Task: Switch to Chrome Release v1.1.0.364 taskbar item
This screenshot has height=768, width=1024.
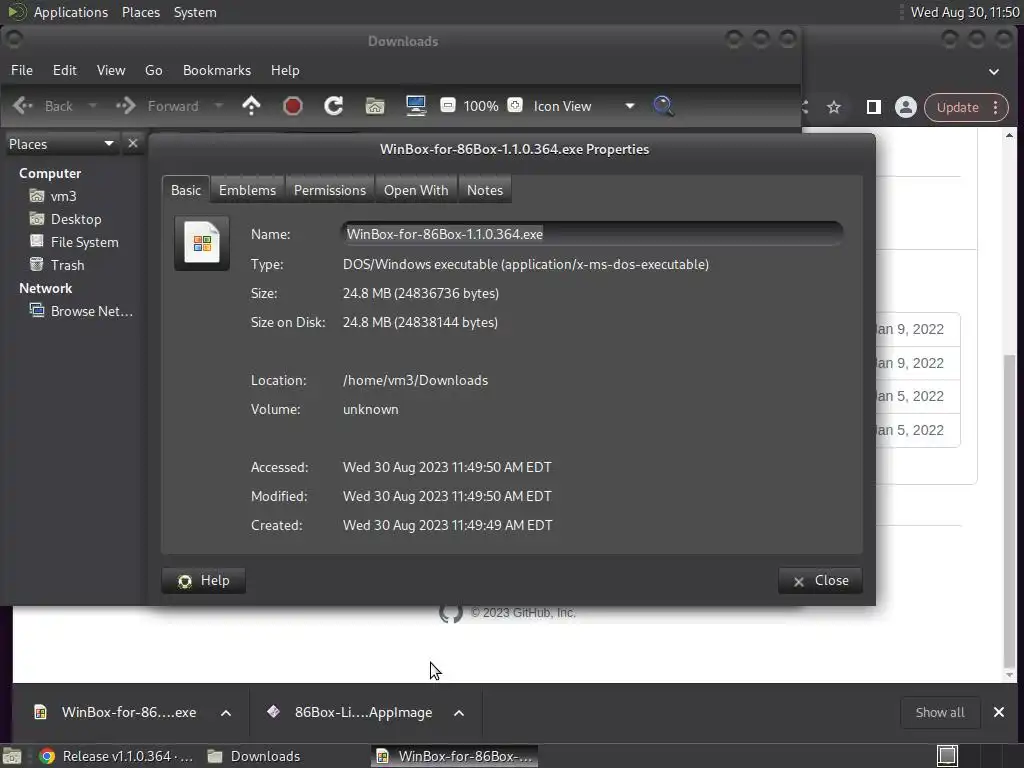Action: [116, 756]
